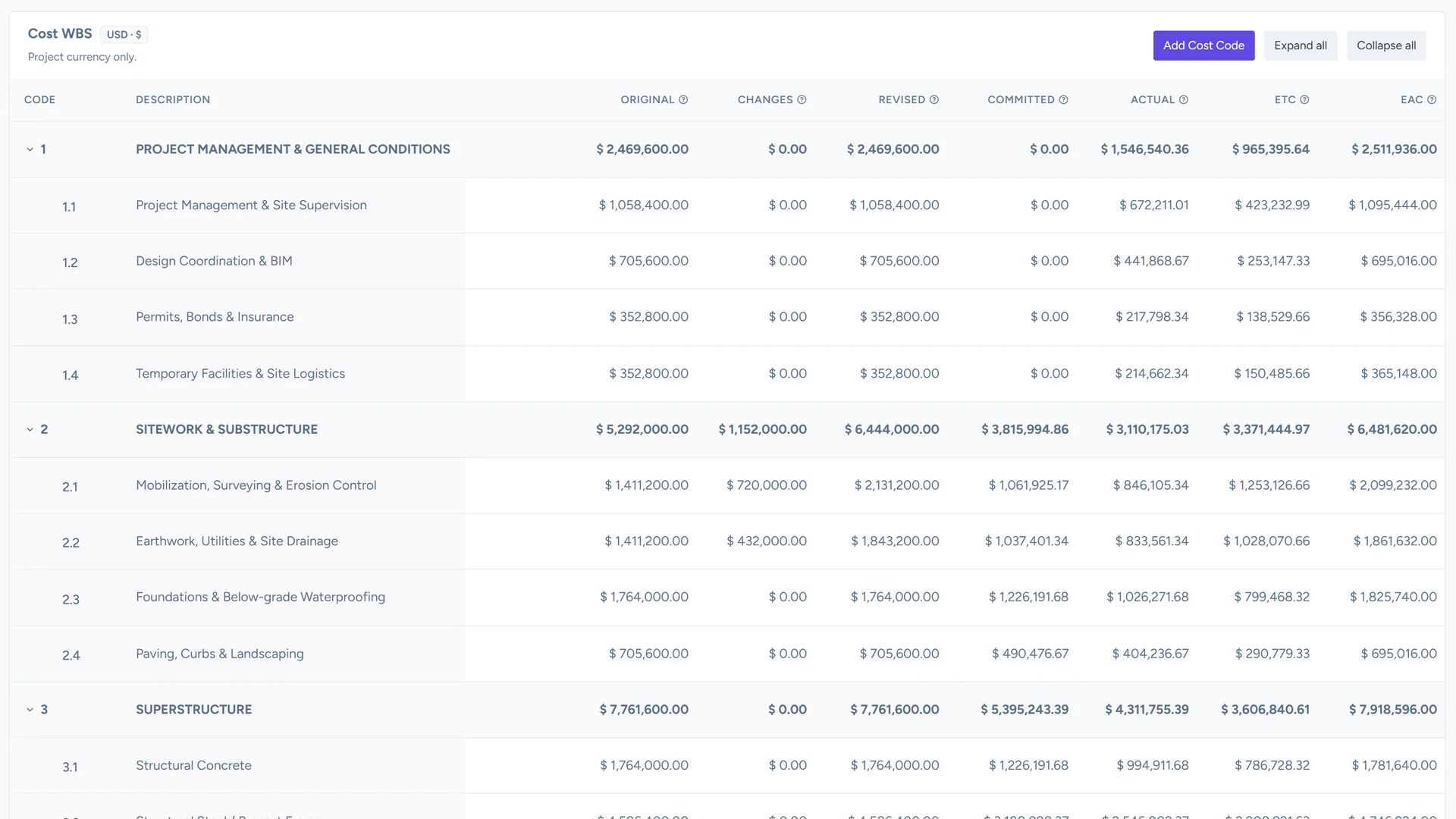Click code 3.1 cell
This screenshot has width=1456, height=819.
(x=70, y=767)
